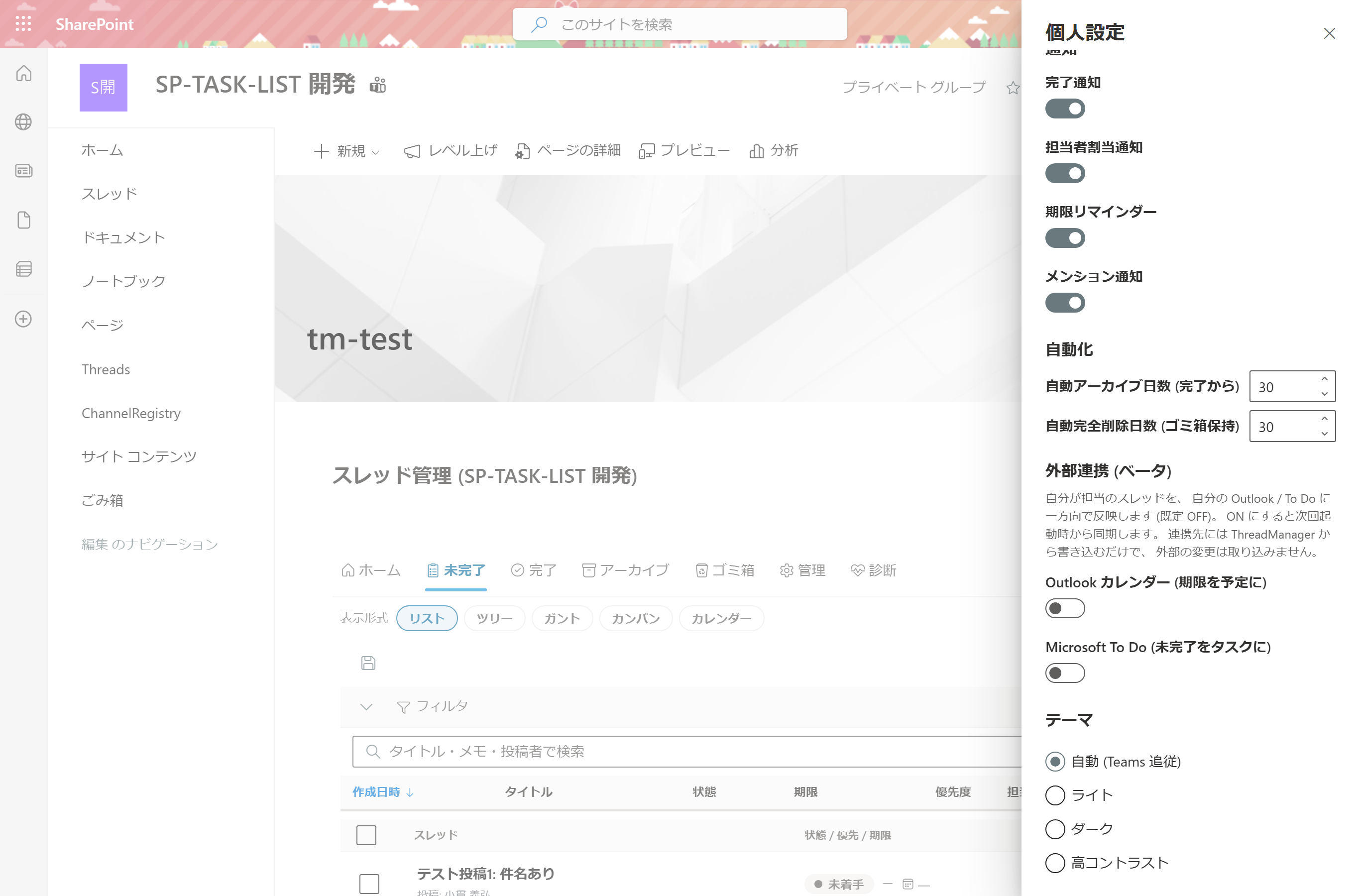This screenshot has width=1360, height=896.
Task: Switch to the 未完了 tab
Action: [456, 570]
